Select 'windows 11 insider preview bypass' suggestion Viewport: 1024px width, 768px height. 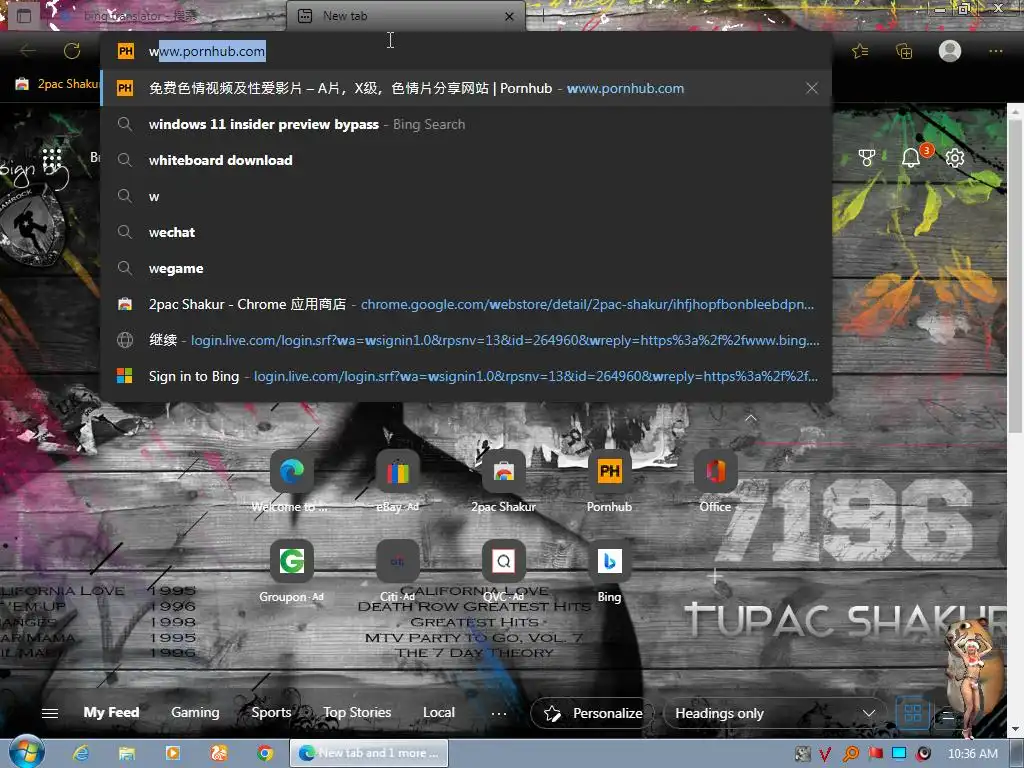[466, 124]
